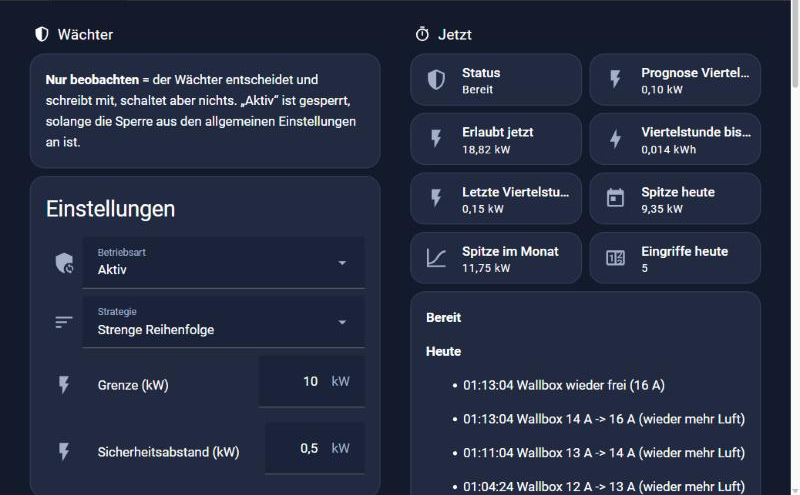800x495 pixels.
Task: Click the shield icon next to Betriebsart
Action: tap(64, 263)
